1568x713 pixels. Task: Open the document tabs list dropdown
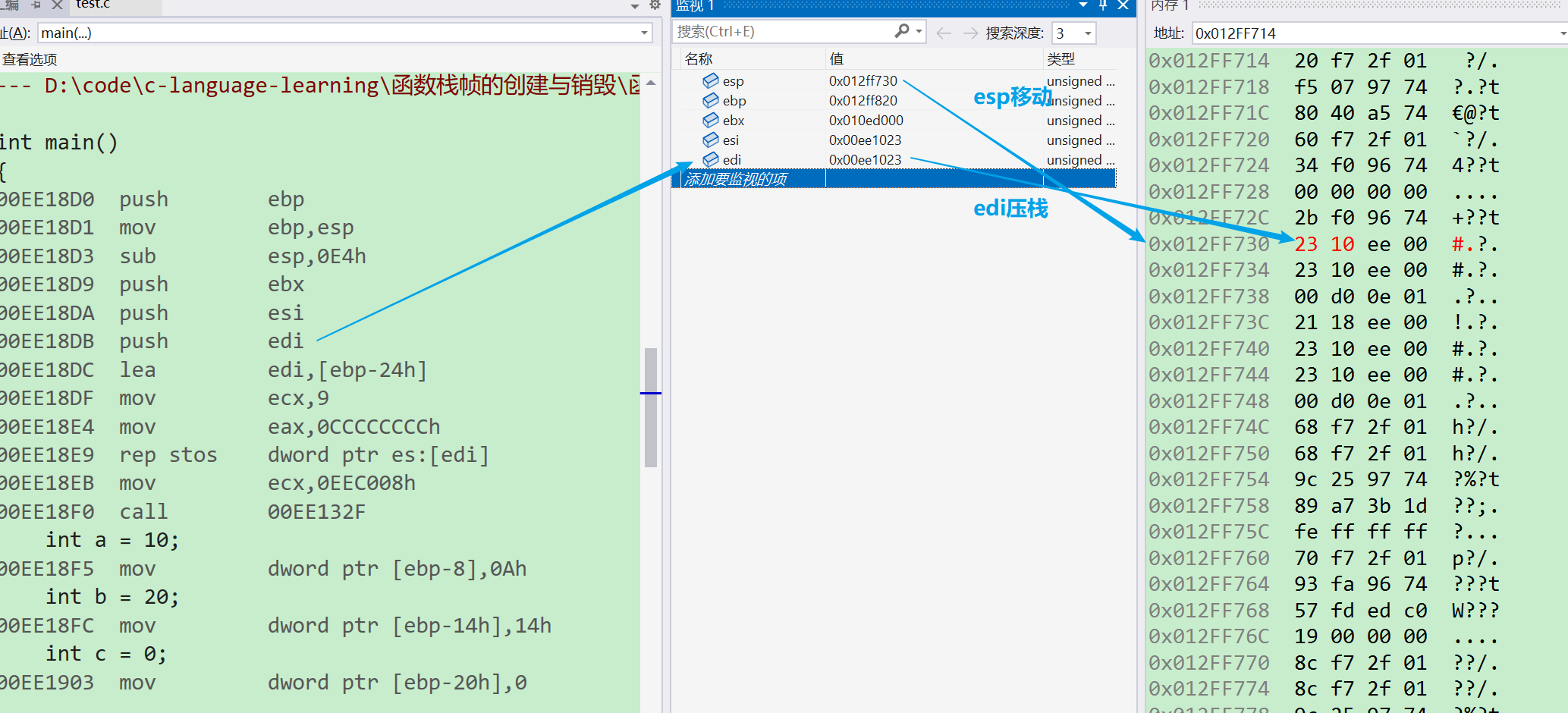coord(635,6)
